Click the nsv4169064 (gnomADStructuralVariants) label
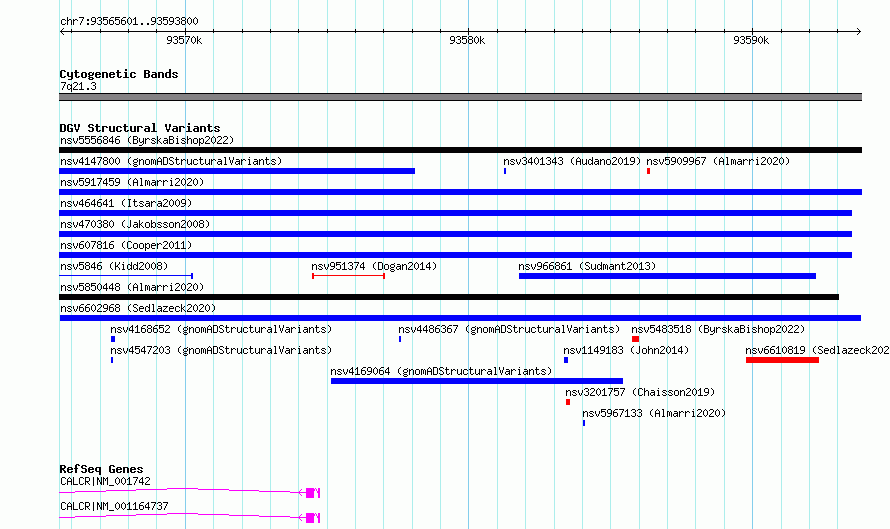The height and width of the screenshot is (529, 890). tap(441, 371)
